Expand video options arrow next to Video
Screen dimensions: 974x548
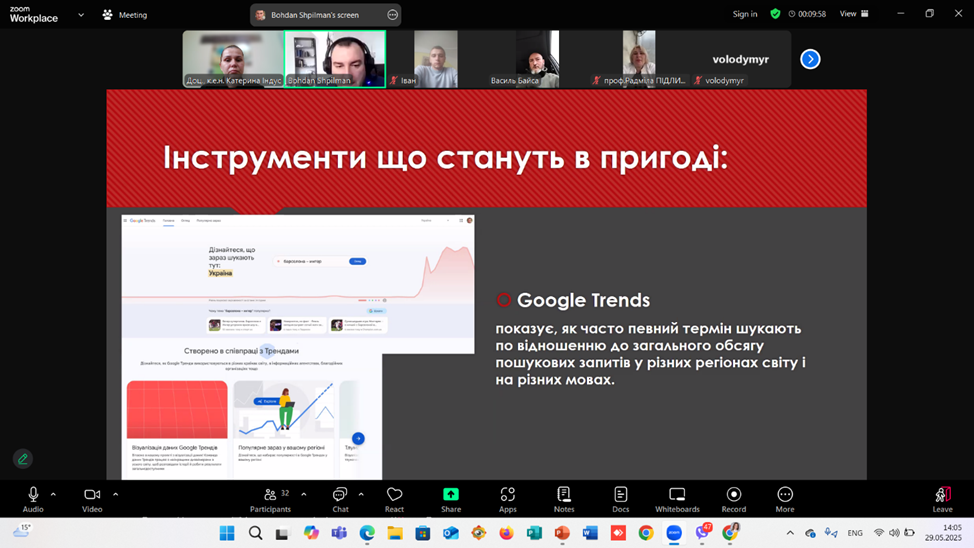coord(116,495)
